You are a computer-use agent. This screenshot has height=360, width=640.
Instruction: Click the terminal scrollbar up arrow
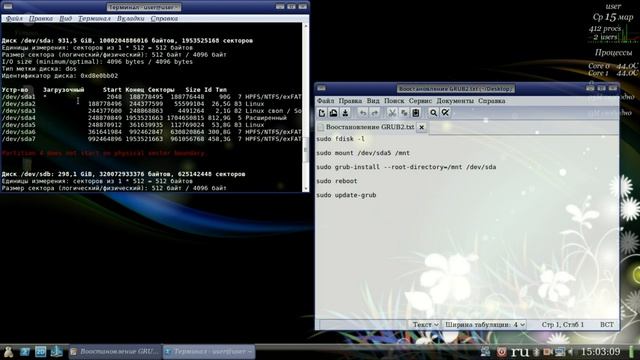click(306, 26)
